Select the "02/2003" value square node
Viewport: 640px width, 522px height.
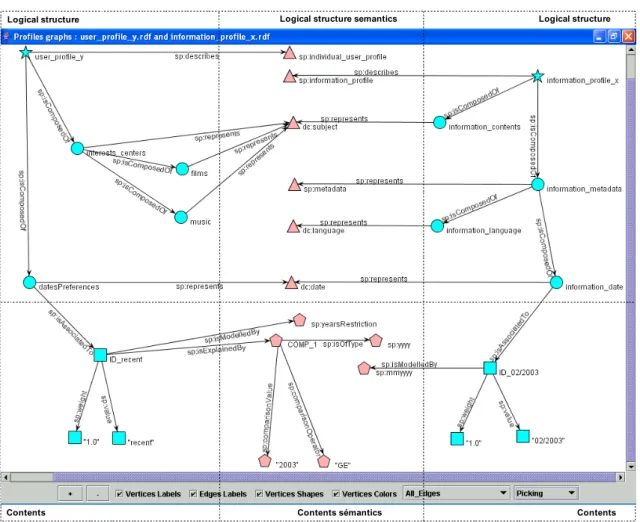[523, 436]
